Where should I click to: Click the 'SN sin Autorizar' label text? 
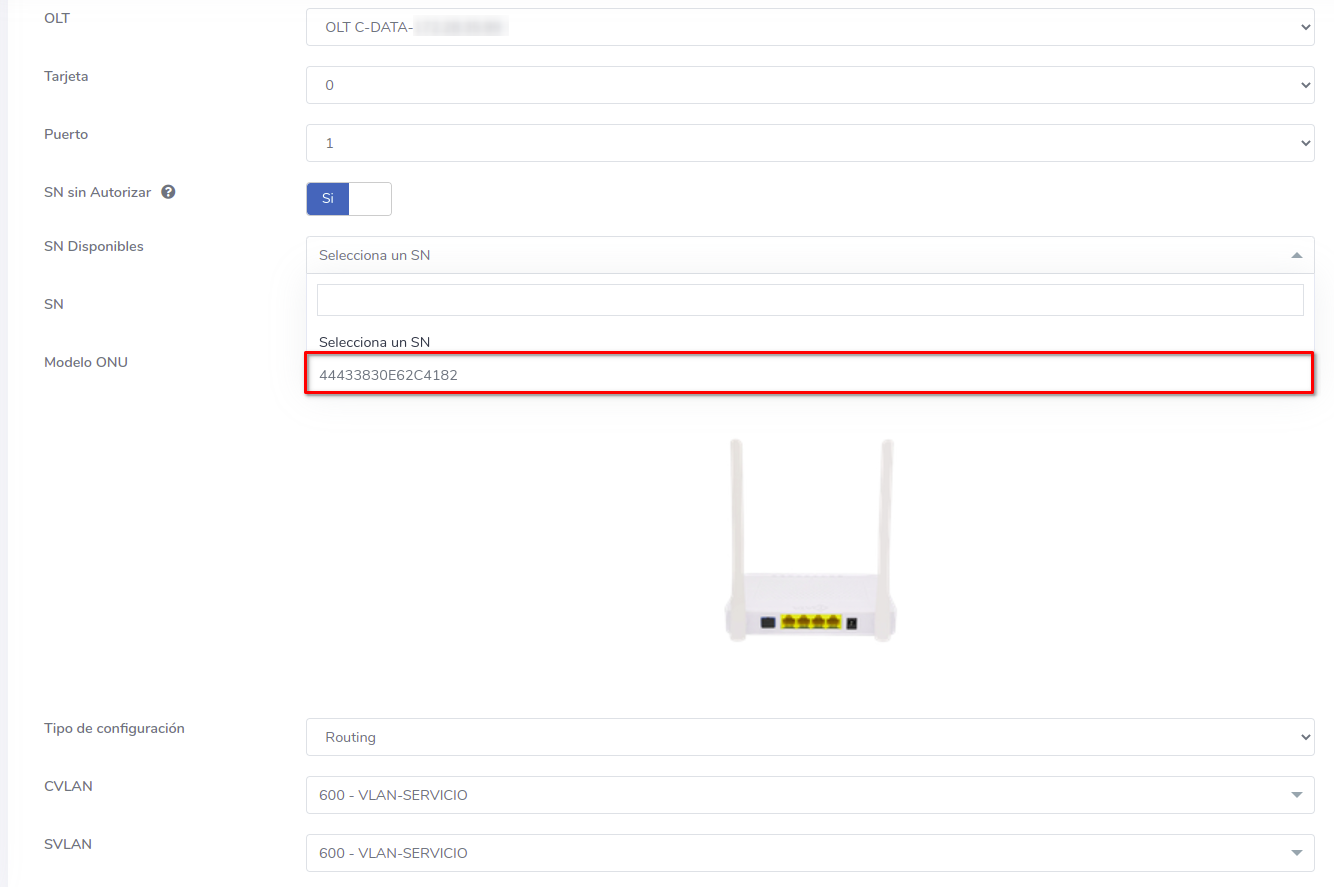[x=97, y=192]
